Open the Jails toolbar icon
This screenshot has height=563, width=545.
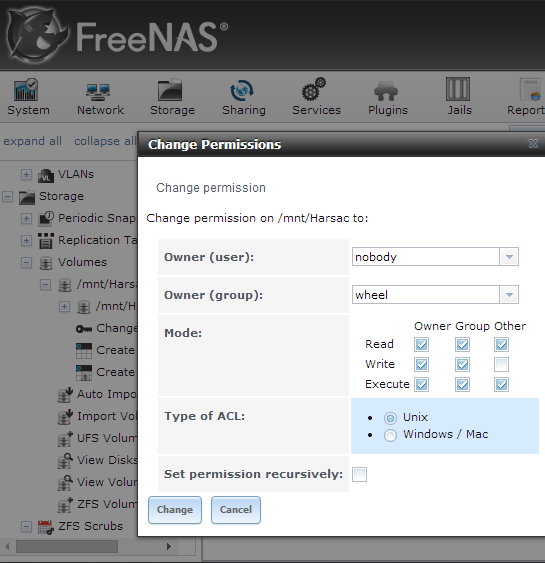458,89
